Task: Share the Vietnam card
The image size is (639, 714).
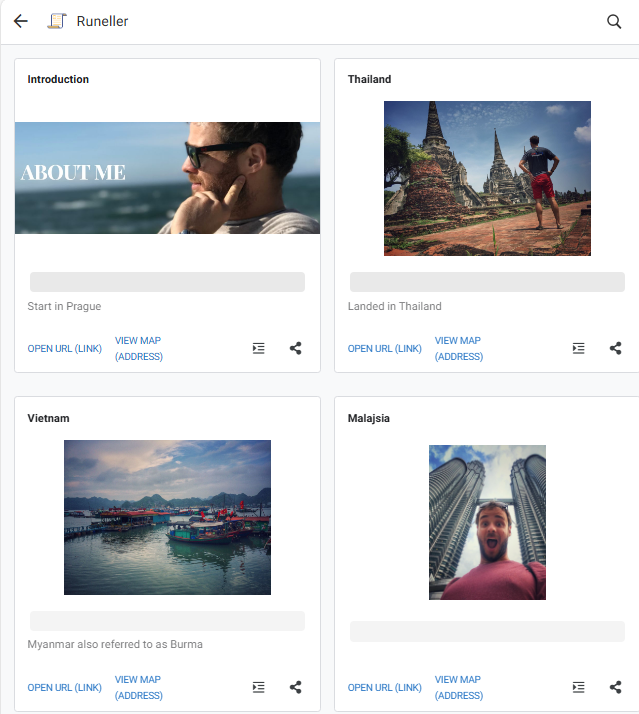Action: (296, 687)
